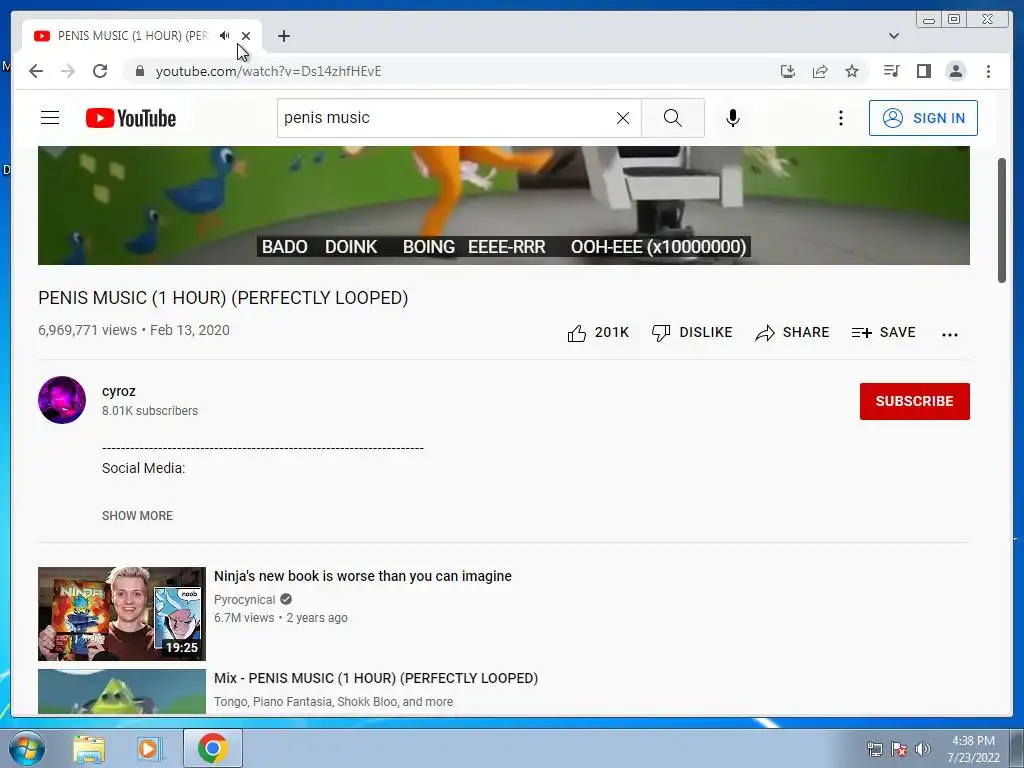Open the Mix playlist thumbnail
The height and width of the screenshot is (768, 1024).
click(x=121, y=692)
